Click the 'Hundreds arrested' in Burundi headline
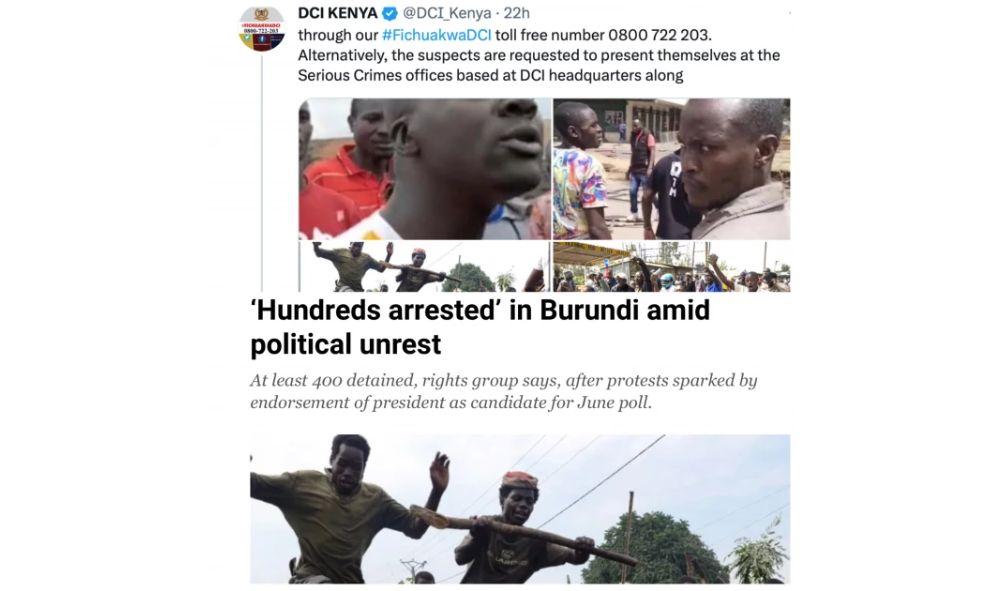Screen dimensions: 1004x591 click(480, 327)
